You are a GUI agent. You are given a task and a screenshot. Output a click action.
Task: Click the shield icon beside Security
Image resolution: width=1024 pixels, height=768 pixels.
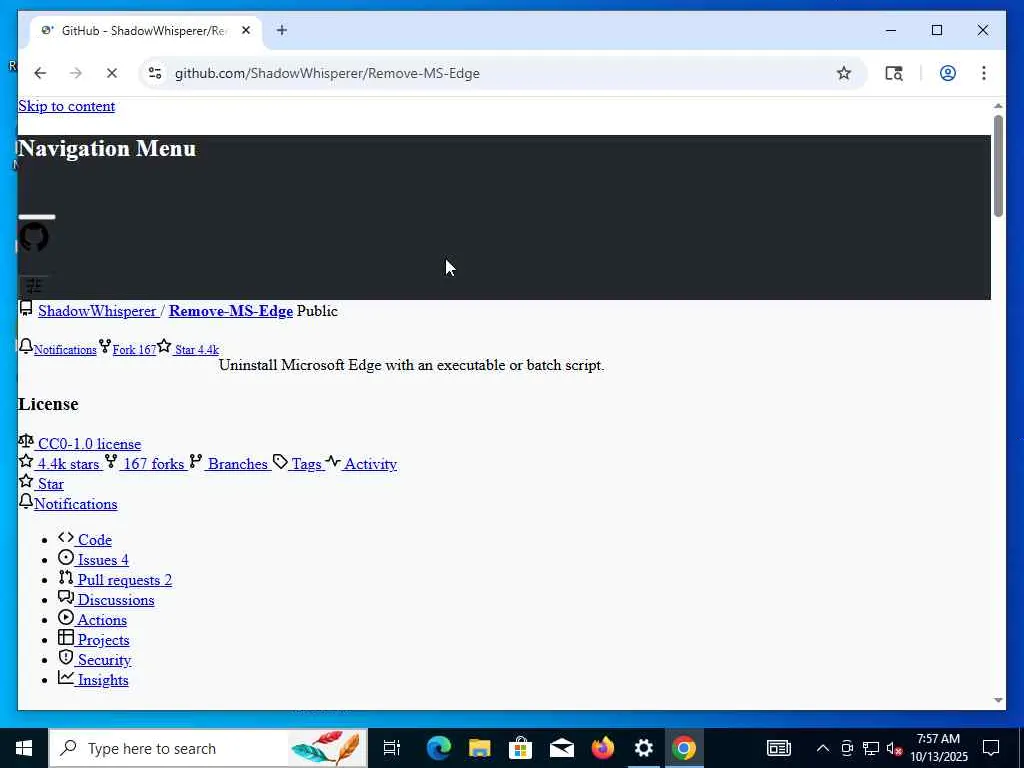[x=66, y=658]
